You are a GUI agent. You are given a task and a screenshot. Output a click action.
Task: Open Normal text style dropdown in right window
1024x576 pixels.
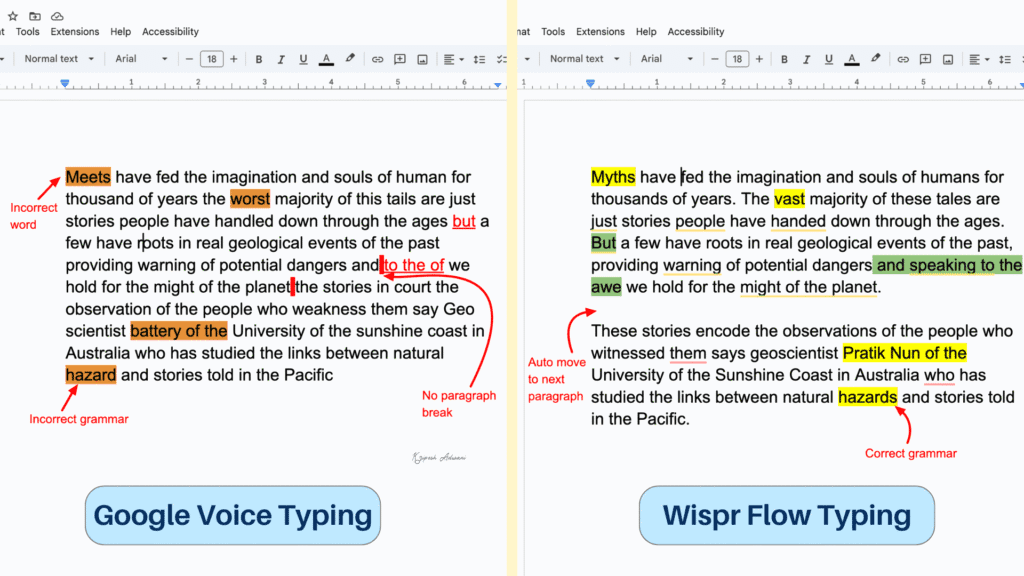[x=584, y=59]
